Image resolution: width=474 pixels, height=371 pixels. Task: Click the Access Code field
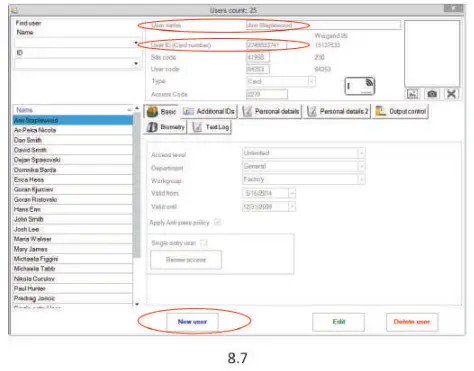(266, 94)
